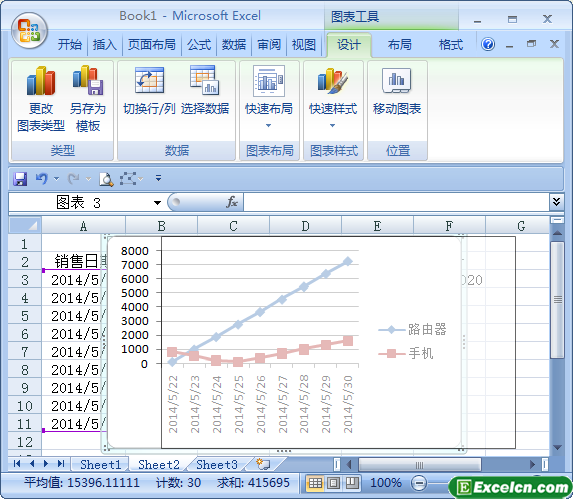
Task: Select row 12 header
Action: click(25, 442)
